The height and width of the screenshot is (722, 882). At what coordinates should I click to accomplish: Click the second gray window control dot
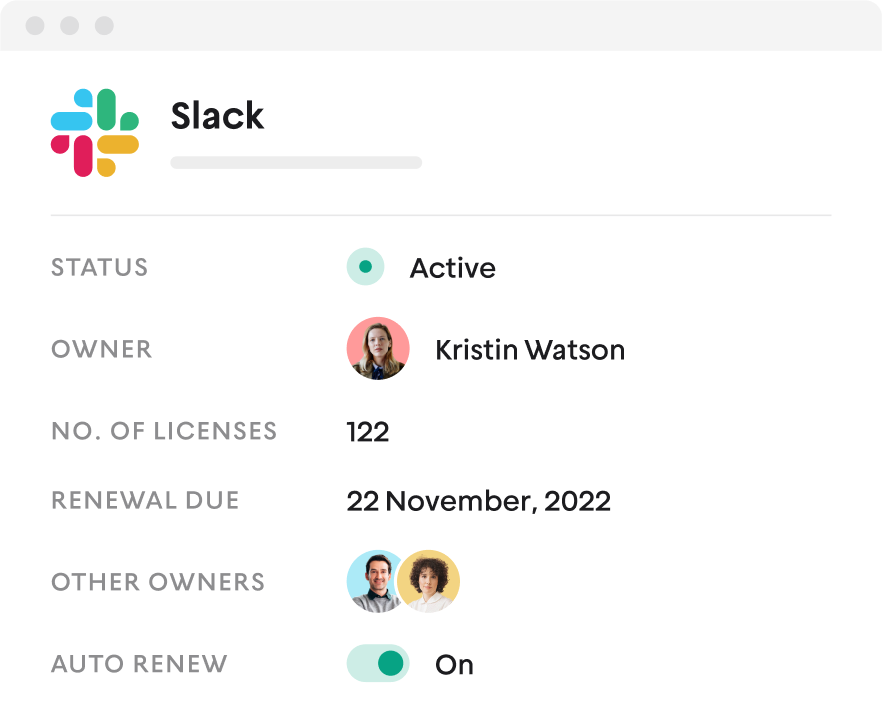pyautogui.click(x=70, y=25)
